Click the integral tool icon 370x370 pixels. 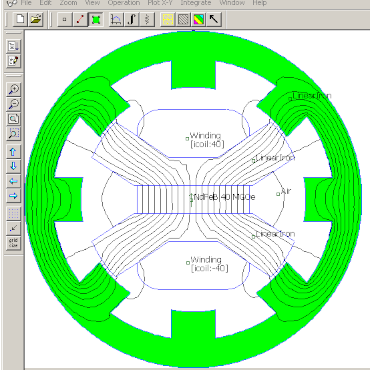[x=132, y=19]
